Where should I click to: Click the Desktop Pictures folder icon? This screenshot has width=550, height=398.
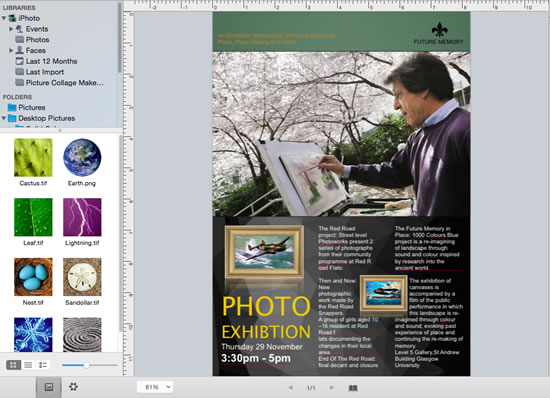pyautogui.click(x=12, y=118)
